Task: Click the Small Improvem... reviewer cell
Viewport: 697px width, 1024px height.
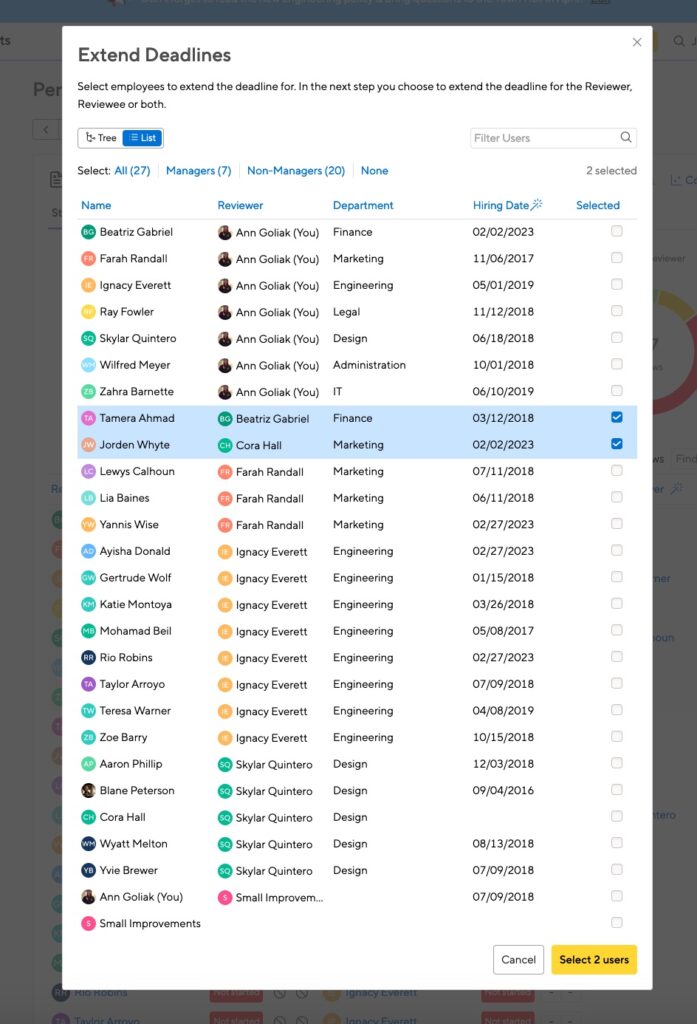Action: point(270,897)
